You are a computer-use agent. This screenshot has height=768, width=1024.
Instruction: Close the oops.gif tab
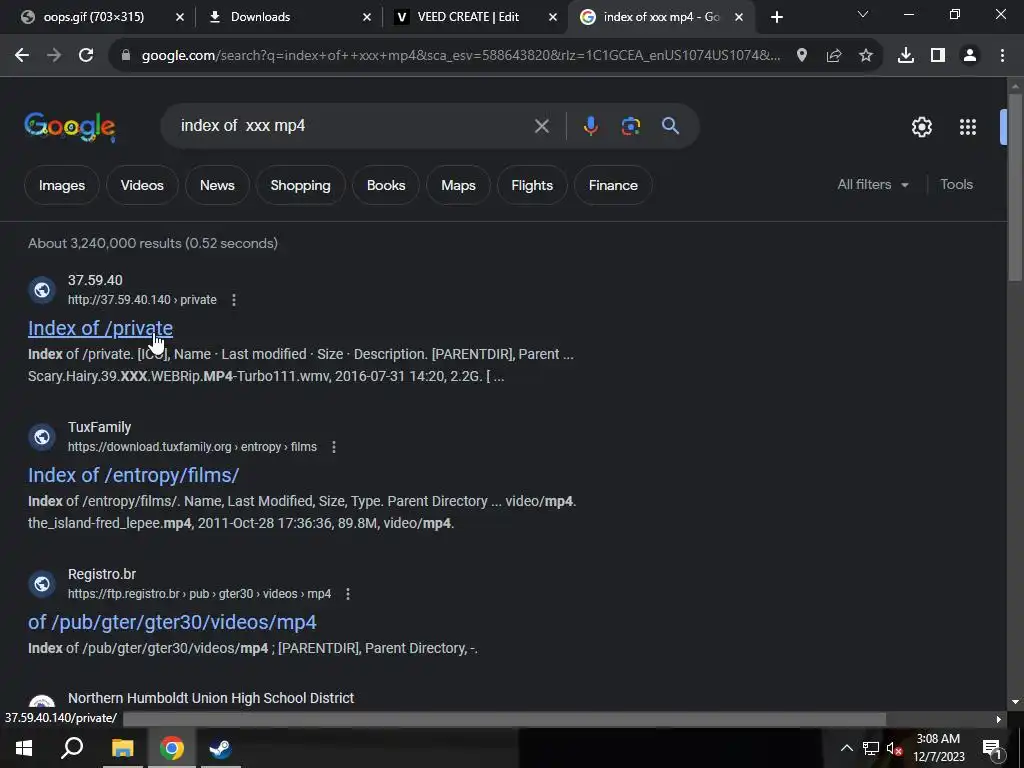(180, 18)
